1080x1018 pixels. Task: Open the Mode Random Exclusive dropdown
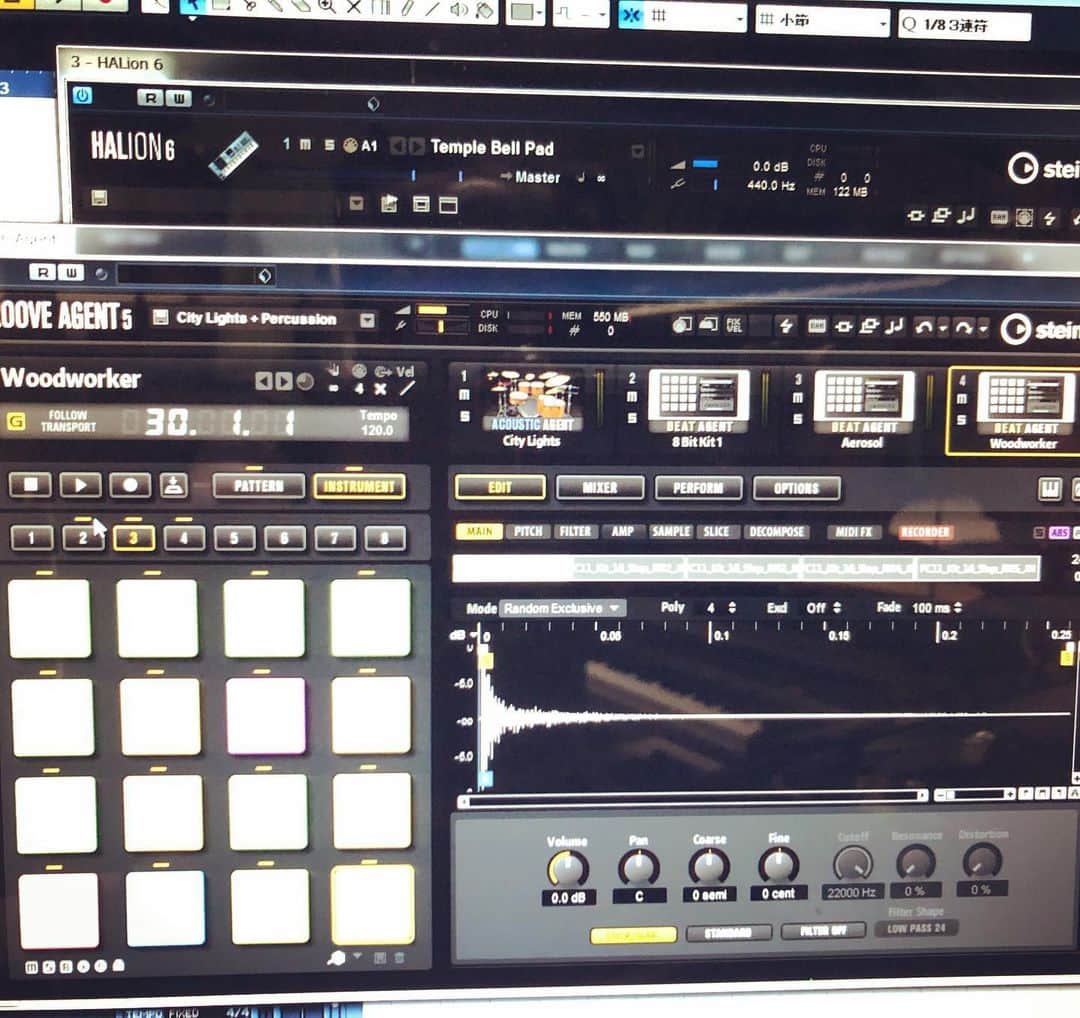pos(562,608)
